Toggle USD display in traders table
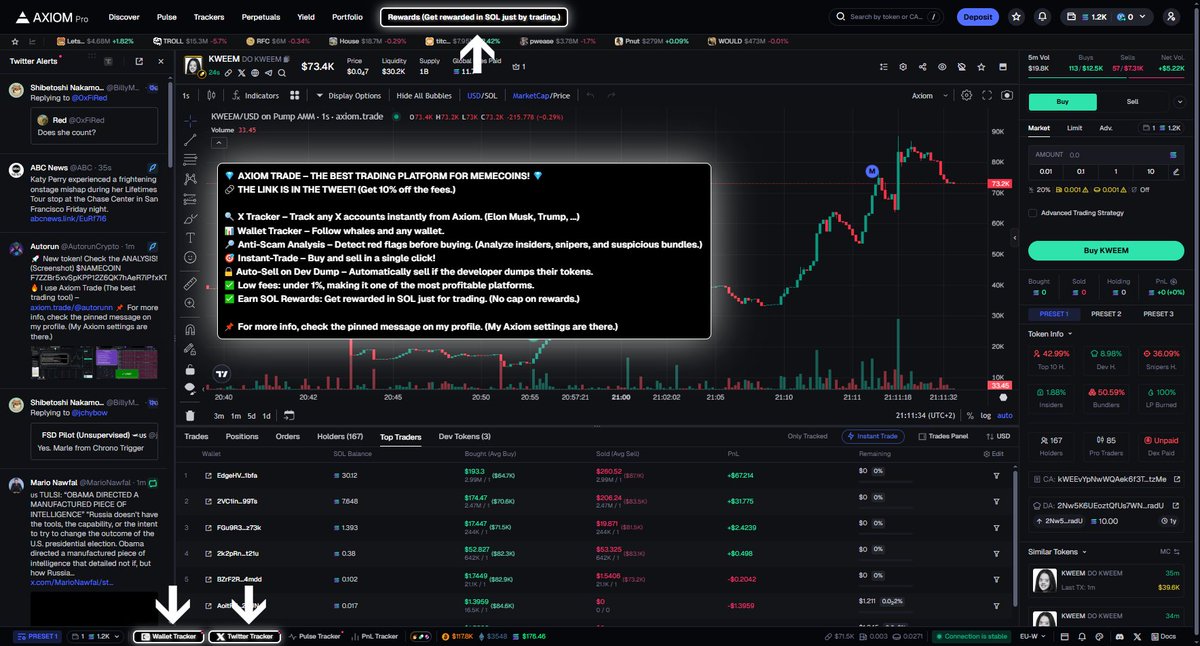Image resolution: width=1200 pixels, height=646 pixels. 1000,436
